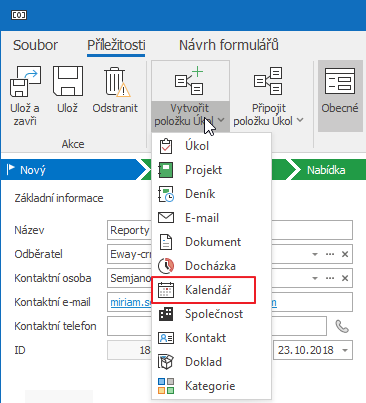Click the phone handset icon by Kontaktní telefon
The width and height of the screenshot is (366, 403).
(342, 326)
